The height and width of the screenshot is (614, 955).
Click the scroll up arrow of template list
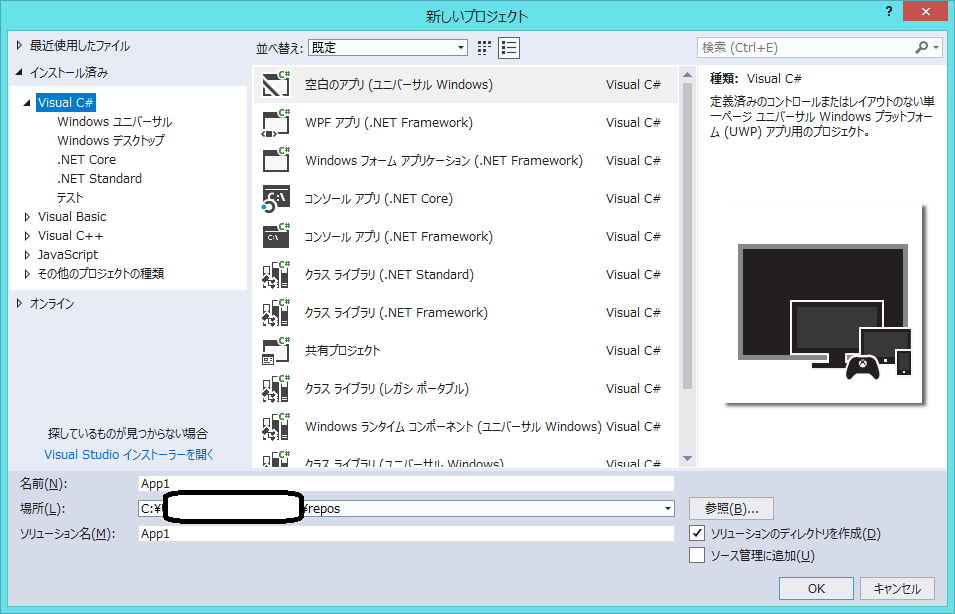(688, 74)
